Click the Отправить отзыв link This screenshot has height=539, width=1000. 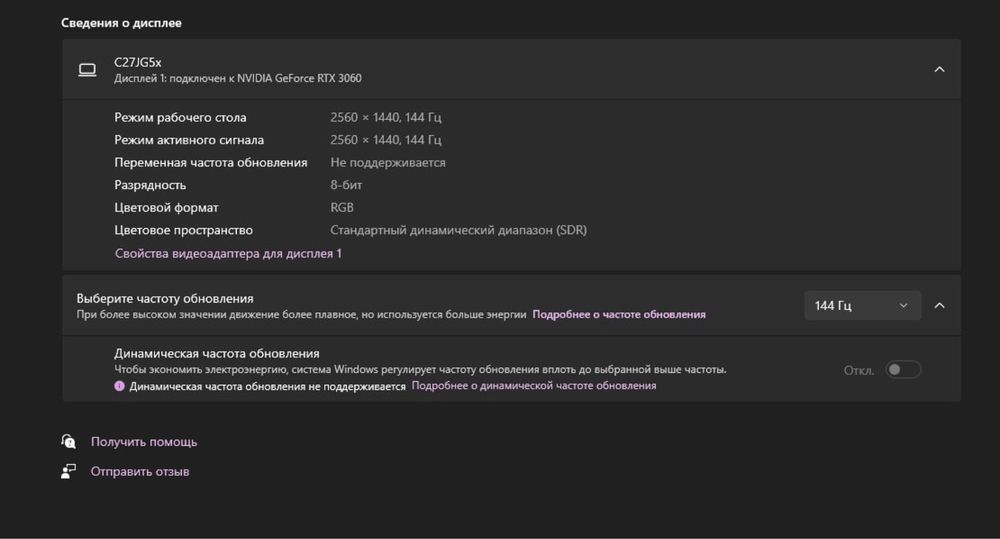(140, 471)
